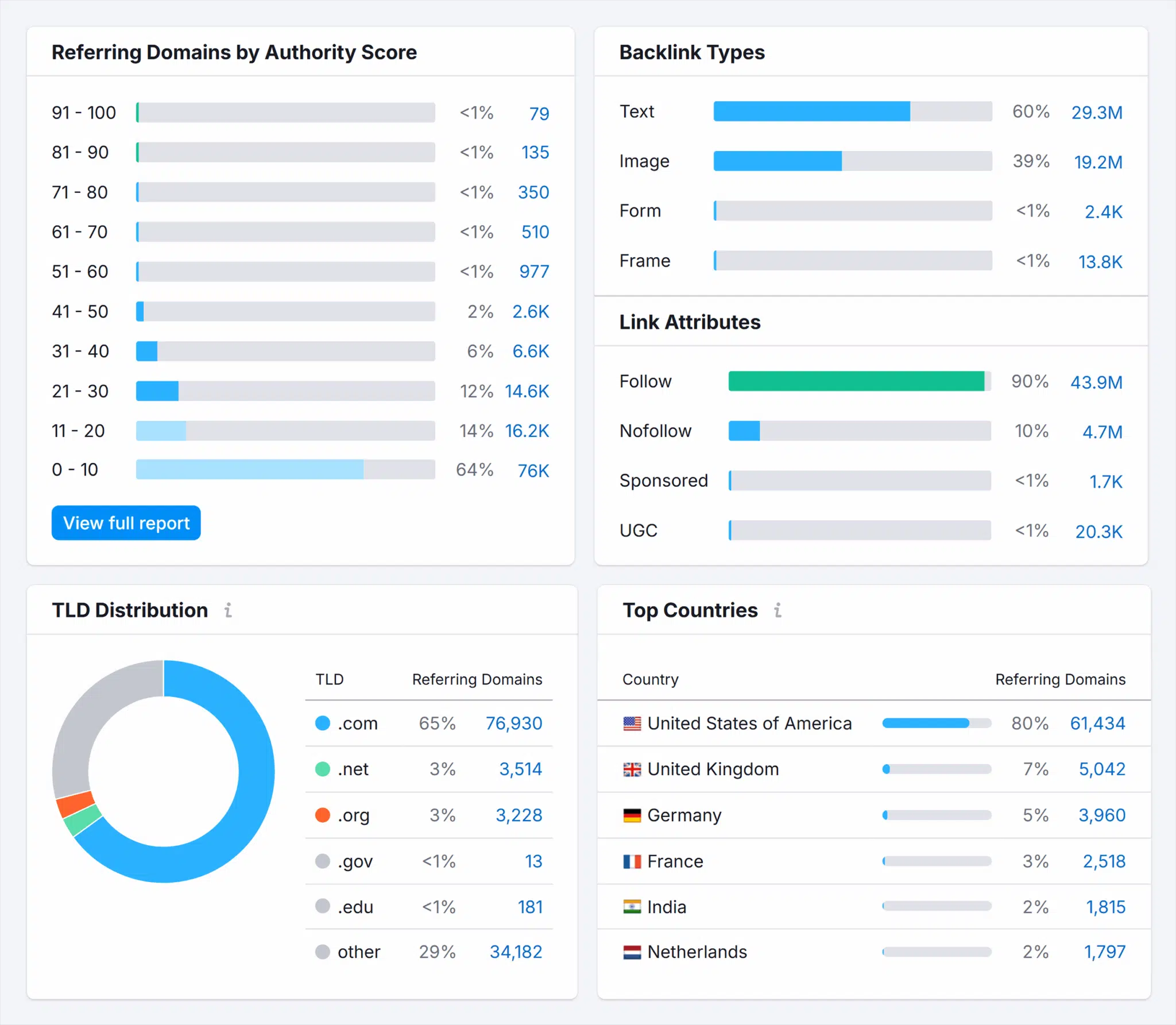Click the Germany flag icon

click(x=632, y=815)
